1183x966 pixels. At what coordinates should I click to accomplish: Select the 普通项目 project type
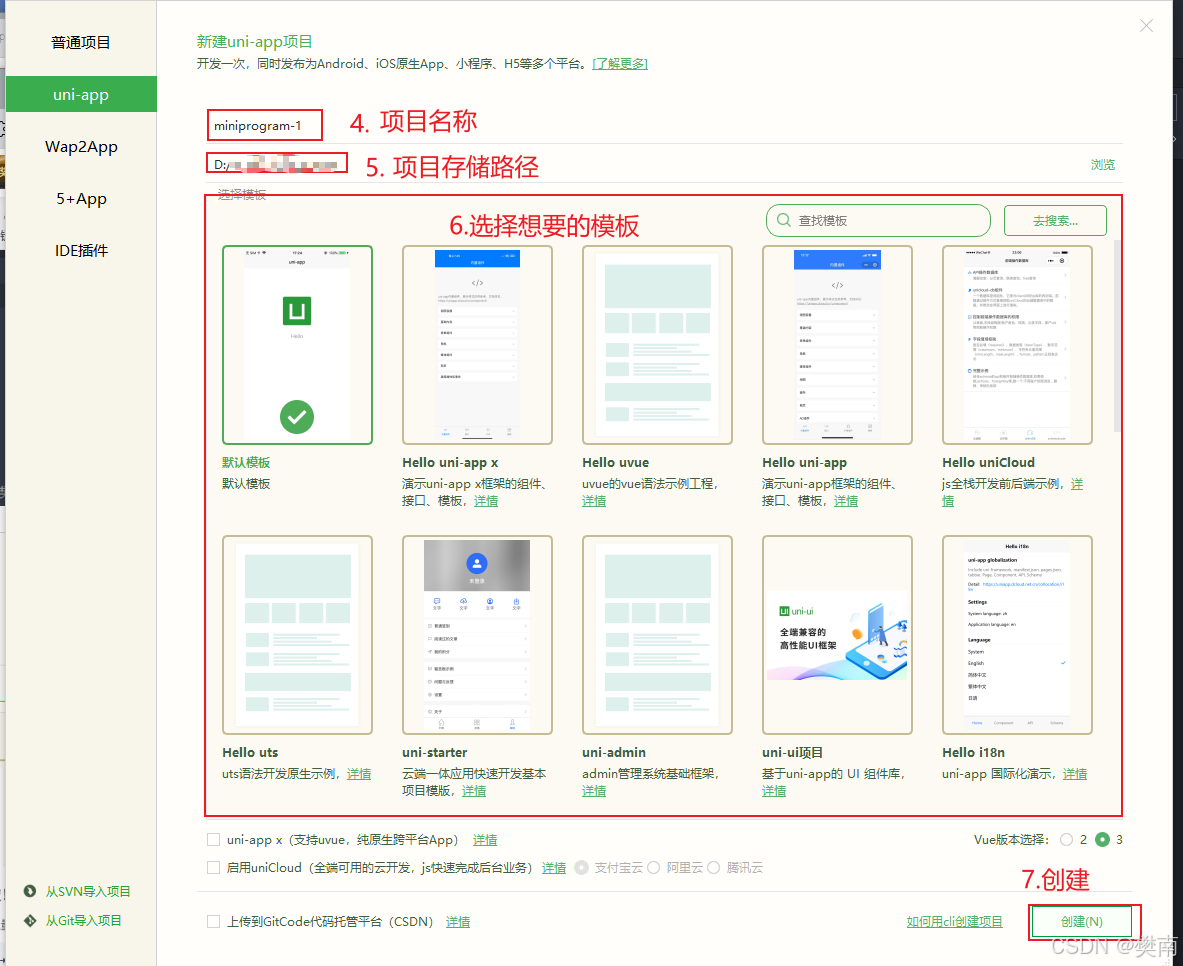tap(81, 43)
